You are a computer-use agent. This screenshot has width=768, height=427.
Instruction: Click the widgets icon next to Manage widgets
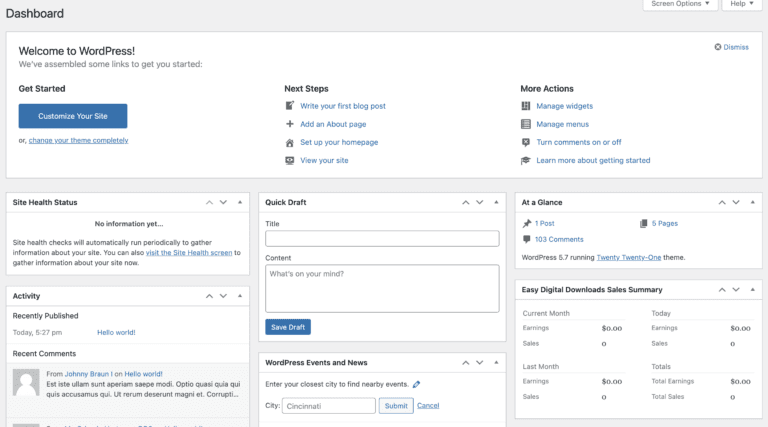[x=526, y=106]
